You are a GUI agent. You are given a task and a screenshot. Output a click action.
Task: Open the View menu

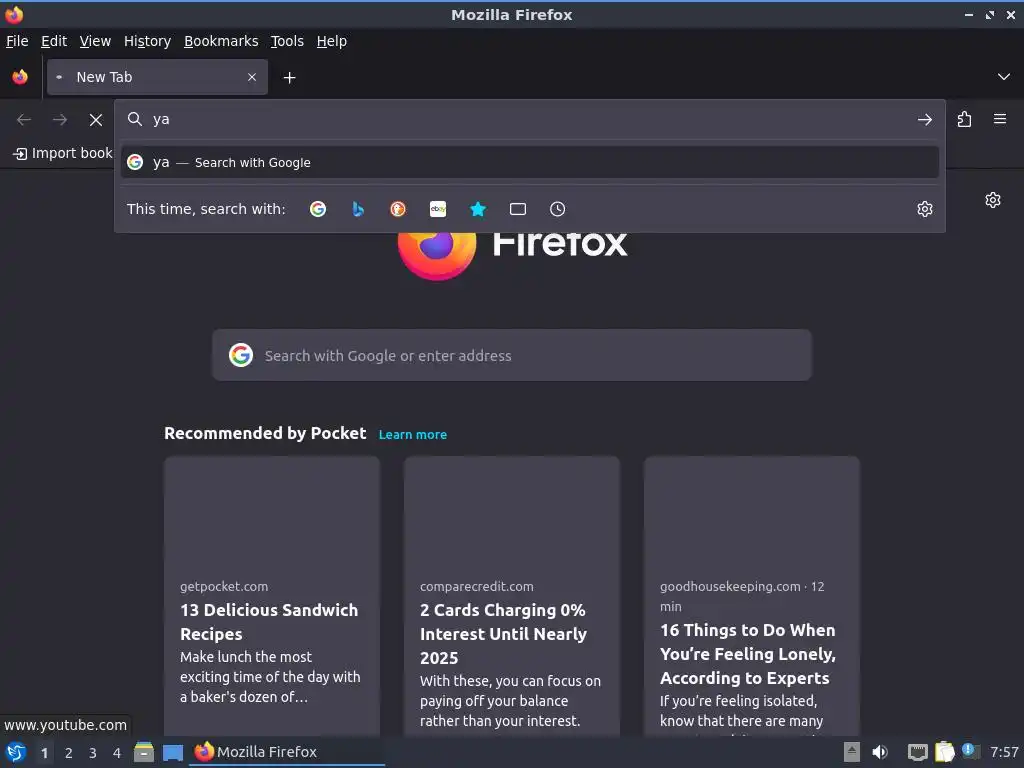click(95, 41)
